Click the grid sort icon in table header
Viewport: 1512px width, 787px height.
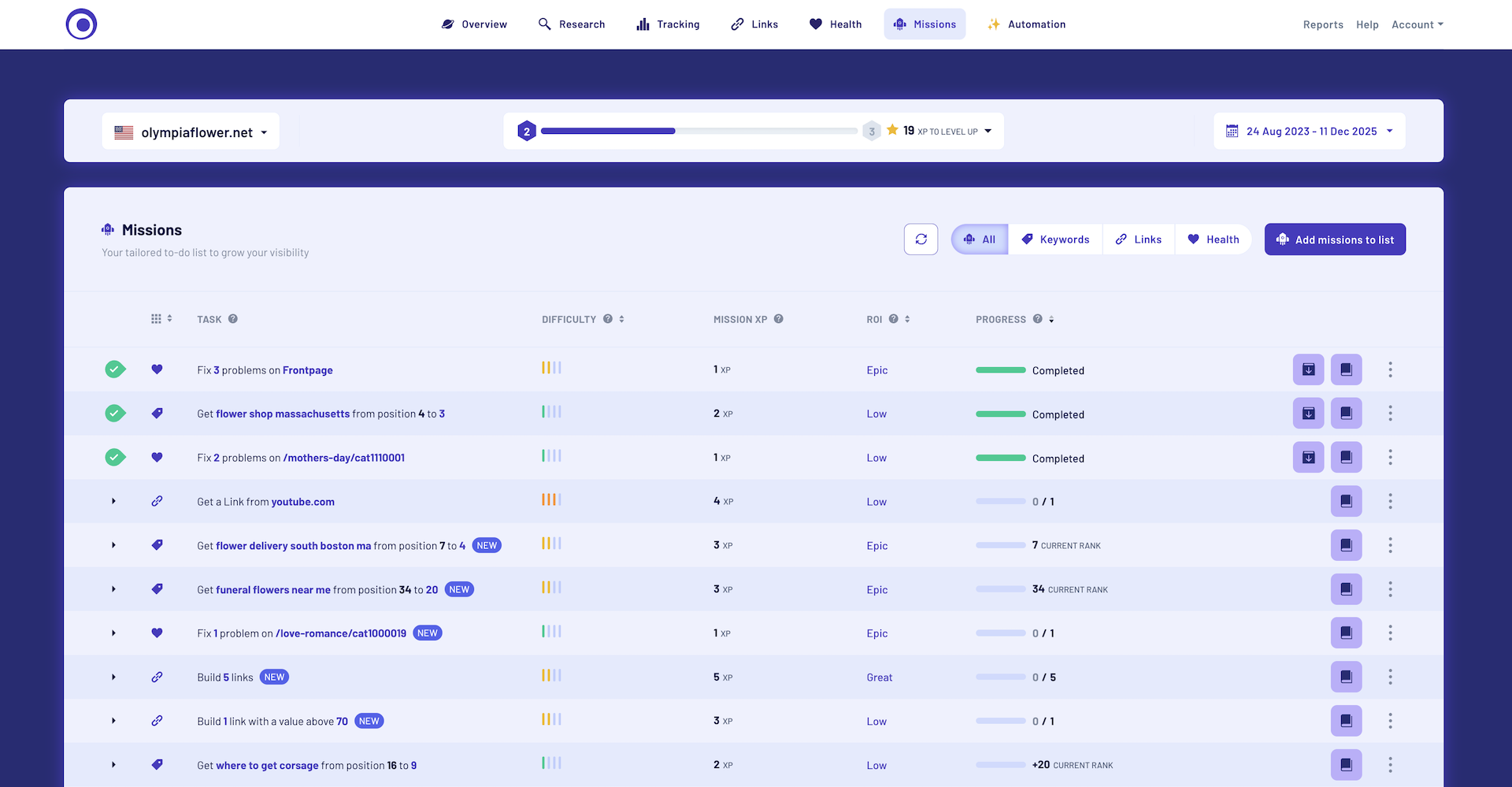[161, 319]
